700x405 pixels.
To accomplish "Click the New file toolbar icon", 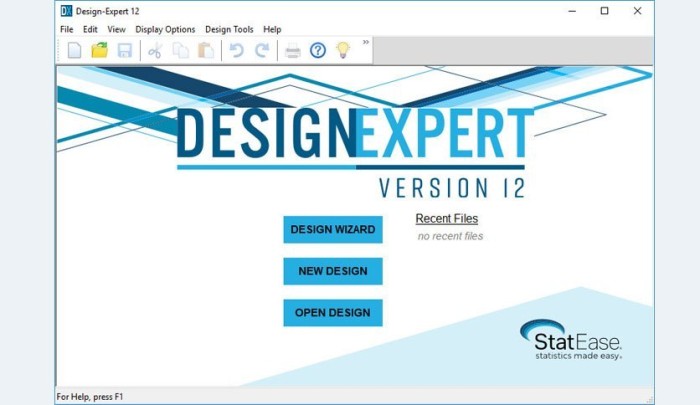I will (x=74, y=50).
